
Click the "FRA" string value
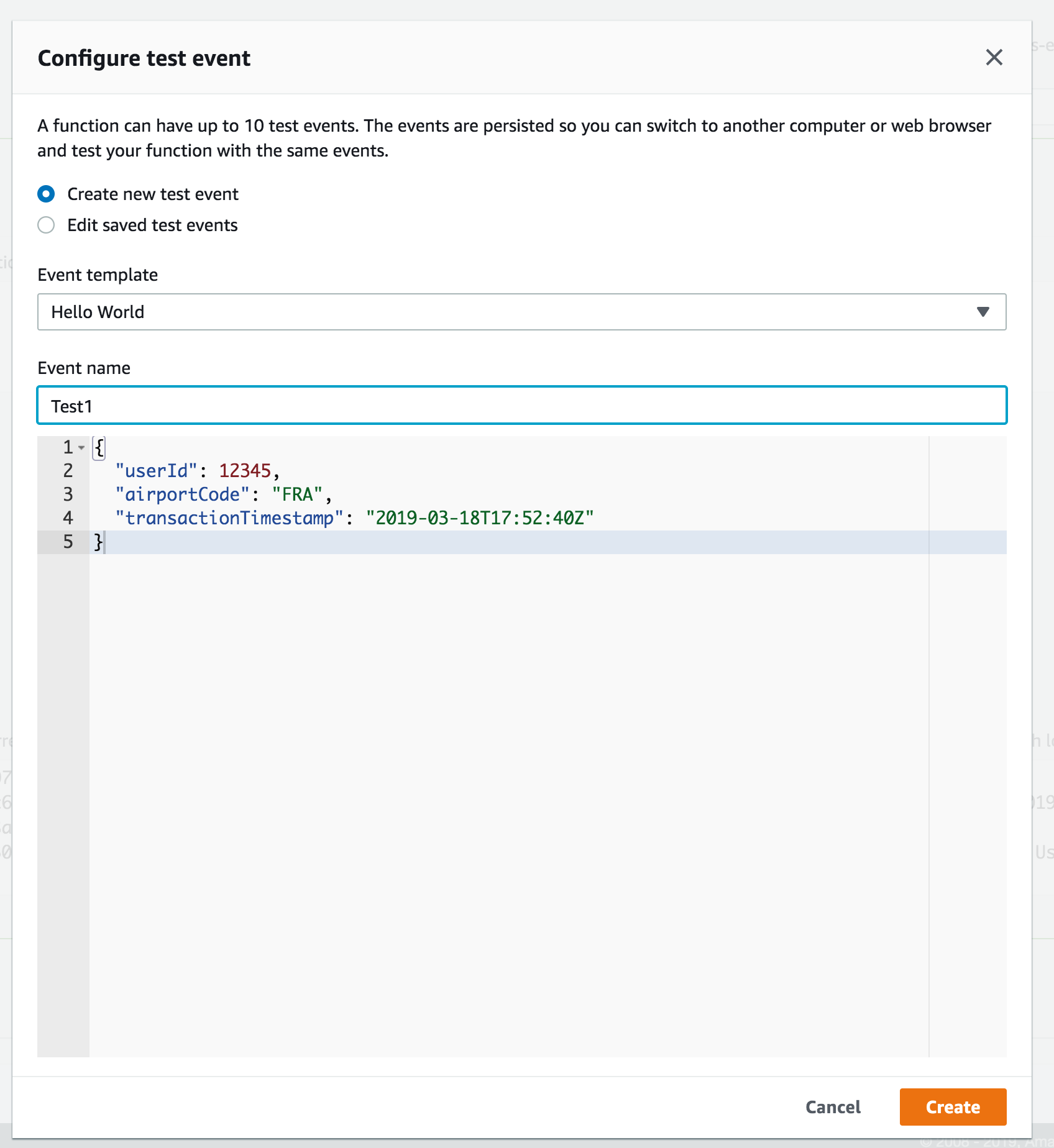click(297, 494)
